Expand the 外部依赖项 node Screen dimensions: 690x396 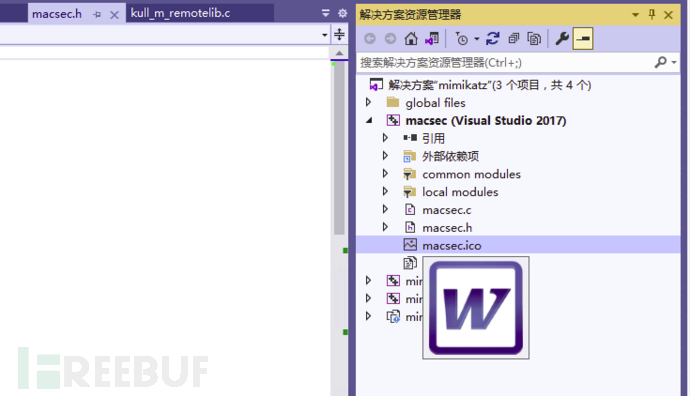[x=385, y=156]
